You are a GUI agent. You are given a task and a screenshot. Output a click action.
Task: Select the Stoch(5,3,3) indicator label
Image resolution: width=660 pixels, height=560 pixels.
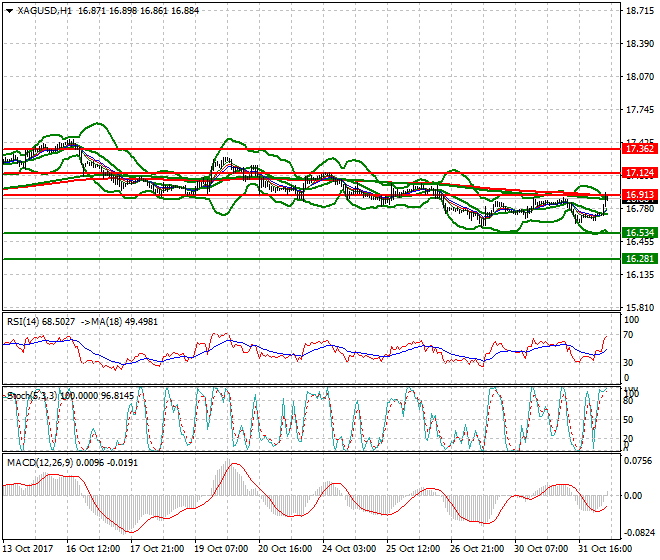(33, 396)
